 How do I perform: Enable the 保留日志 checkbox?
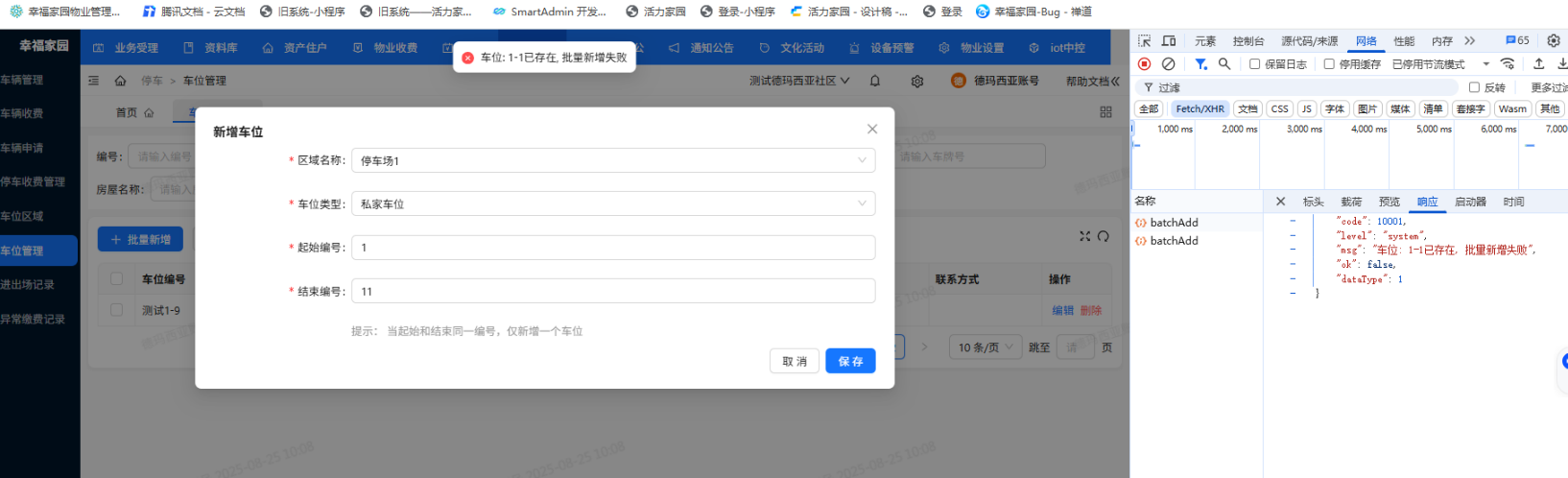(1254, 64)
